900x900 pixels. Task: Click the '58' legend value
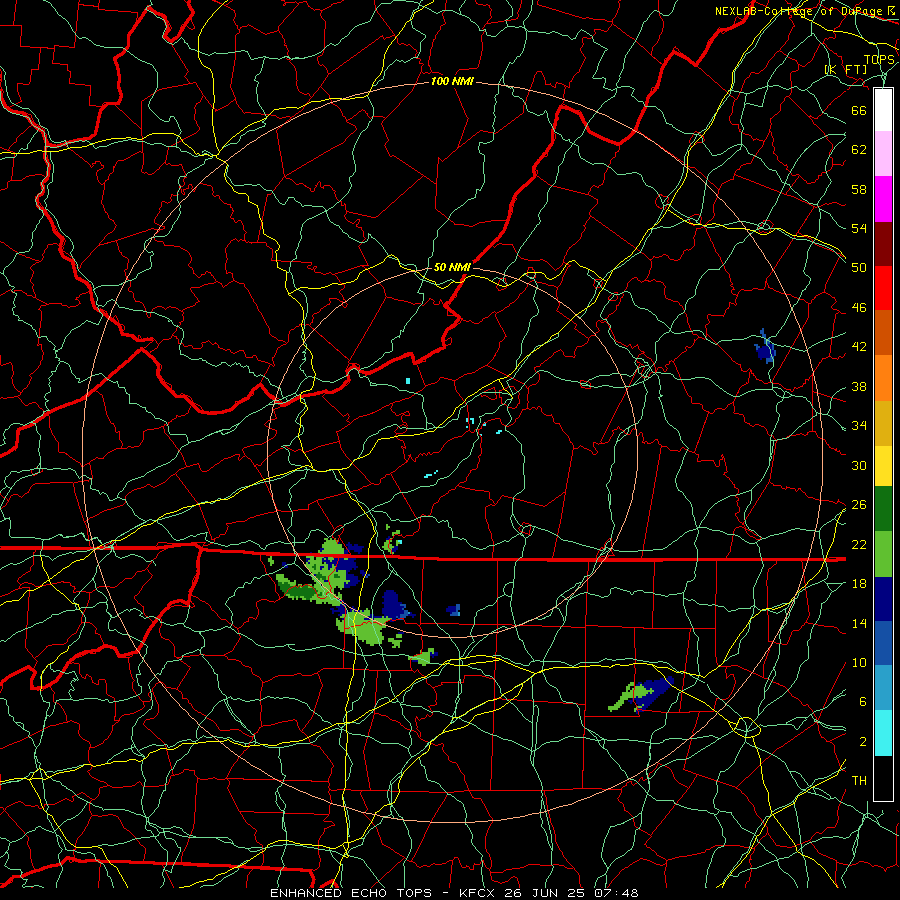point(859,189)
